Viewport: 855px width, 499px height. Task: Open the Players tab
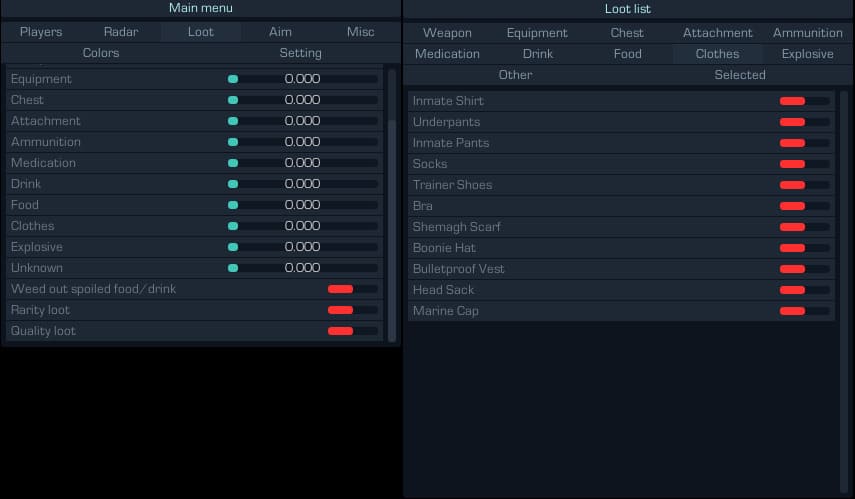pos(41,32)
